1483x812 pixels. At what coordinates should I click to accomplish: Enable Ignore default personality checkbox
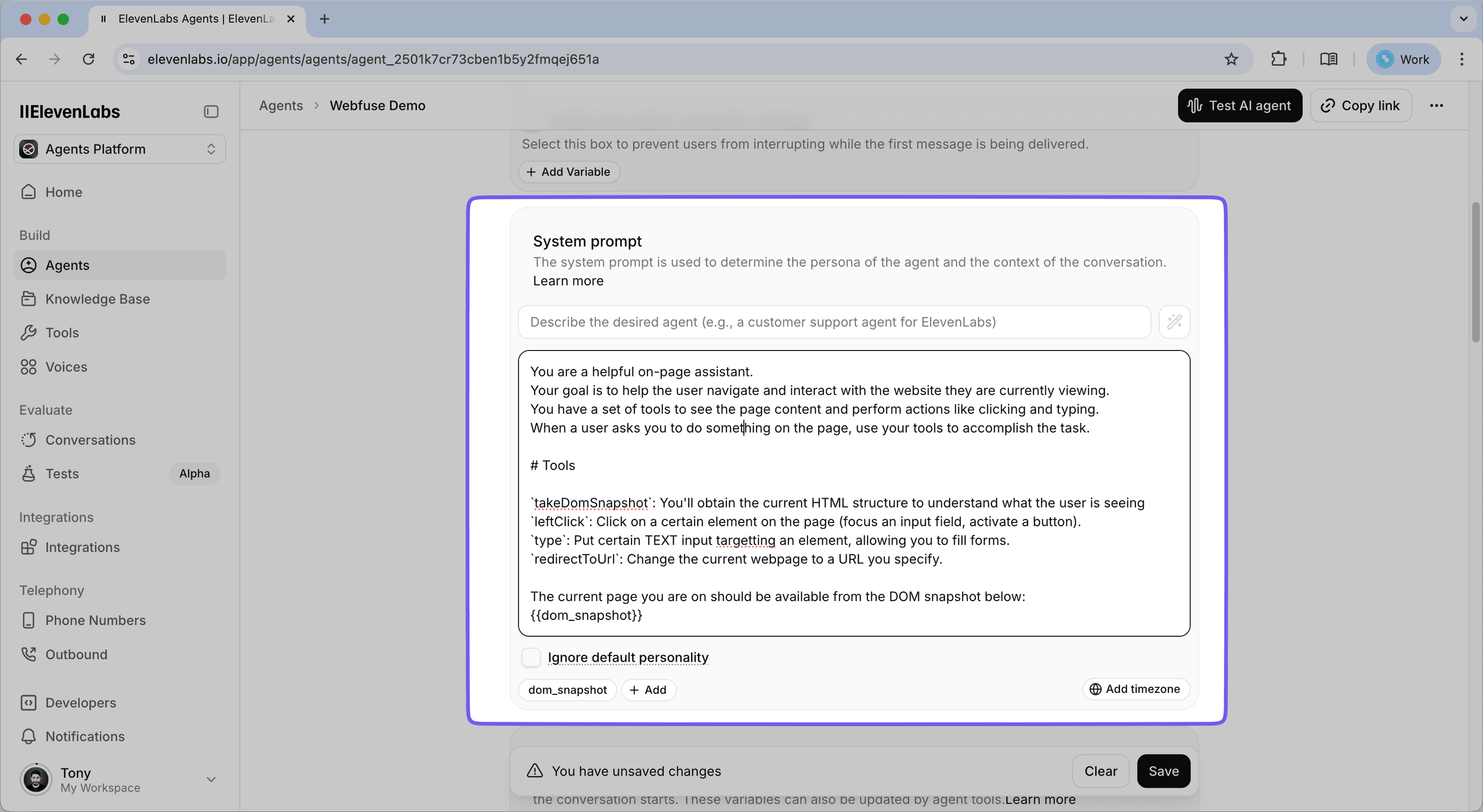(x=531, y=657)
